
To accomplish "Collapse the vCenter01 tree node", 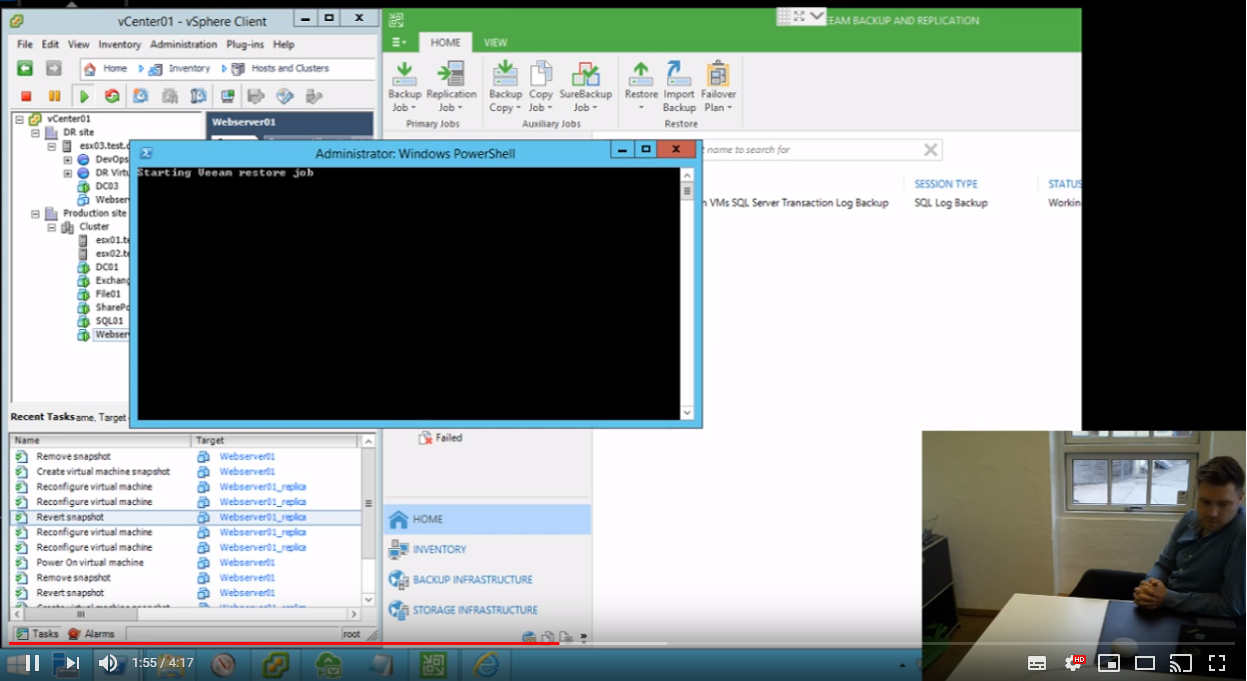I will [20, 119].
